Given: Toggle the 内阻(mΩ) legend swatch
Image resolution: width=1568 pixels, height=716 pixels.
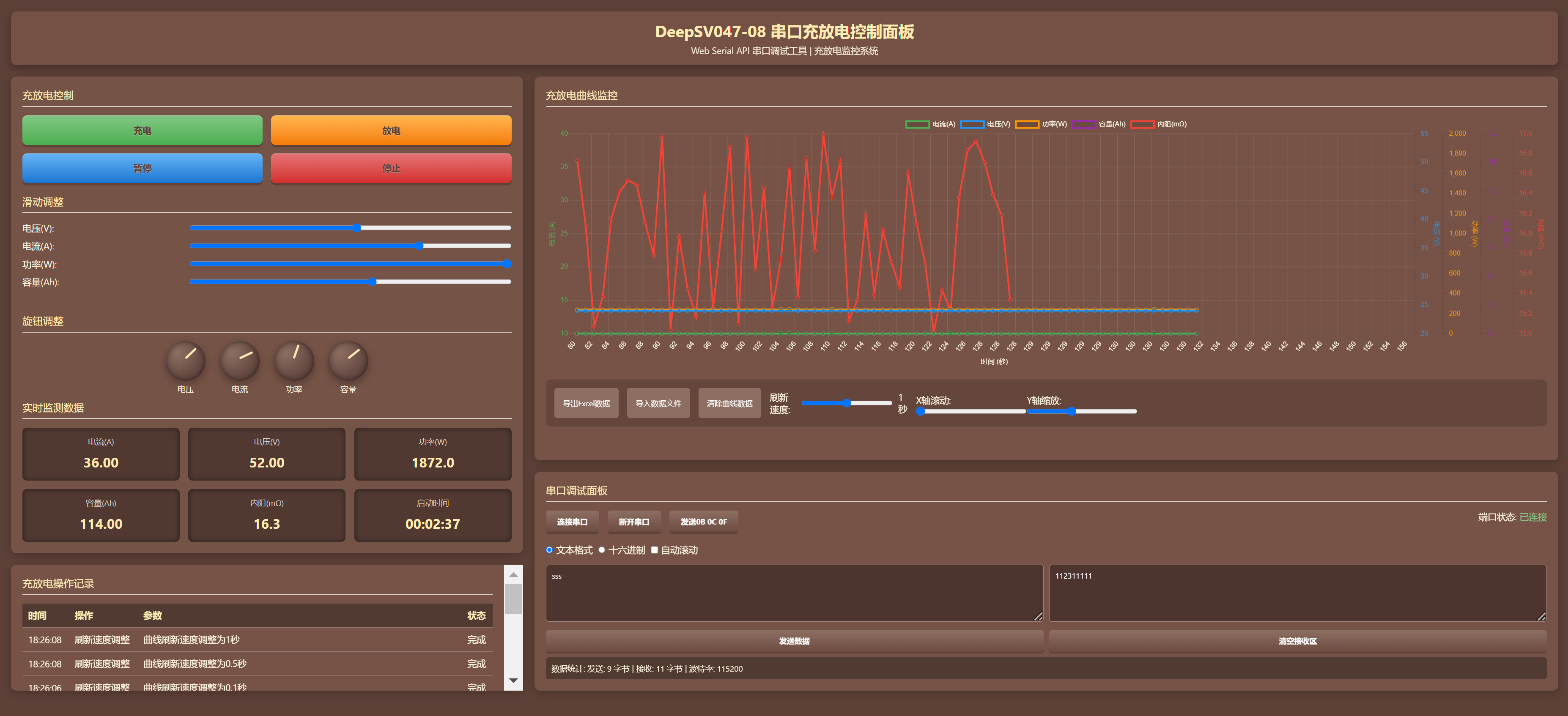Looking at the screenshot, I should [1142, 124].
